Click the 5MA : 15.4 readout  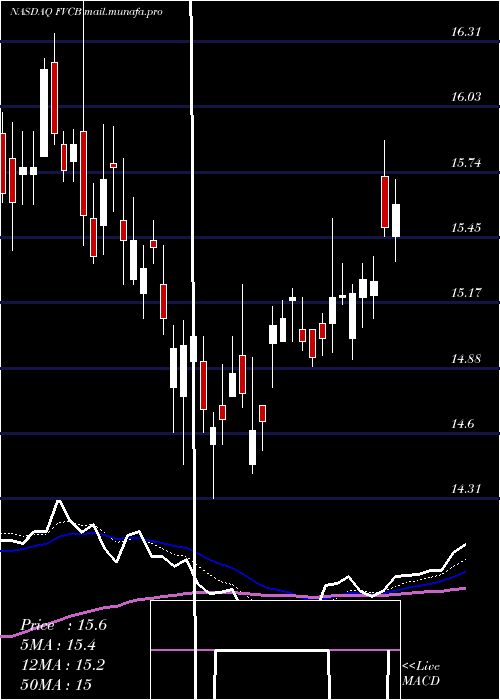tap(58, 645)
